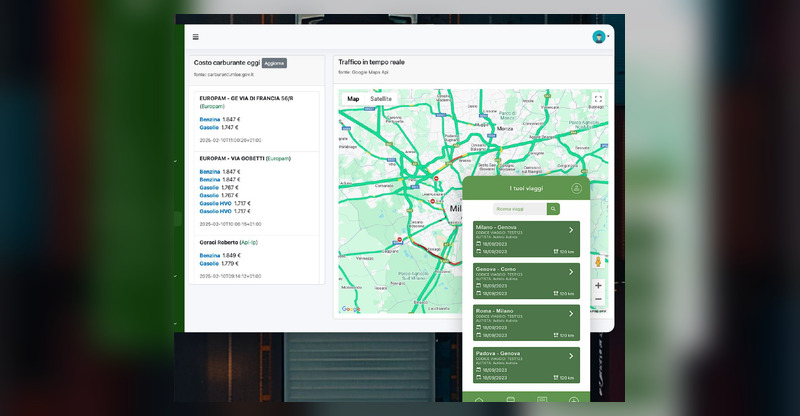This screenshot has height=416, width=800.
Task: Expand chevron on Padova - Genova trip
Action: 571,356
